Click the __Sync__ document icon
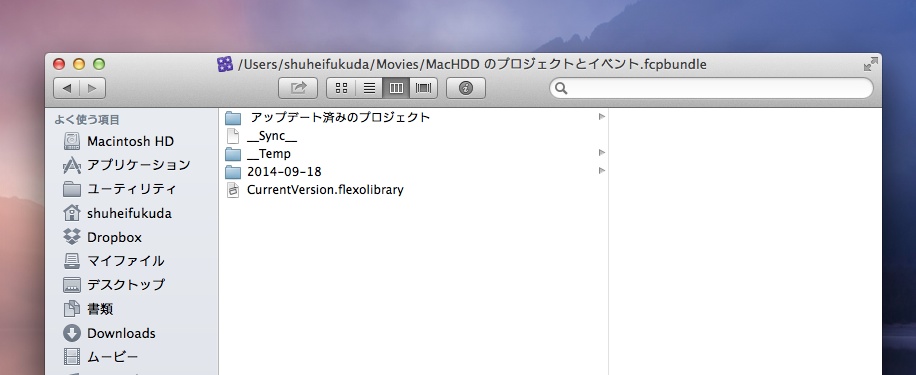 [233, 136]
